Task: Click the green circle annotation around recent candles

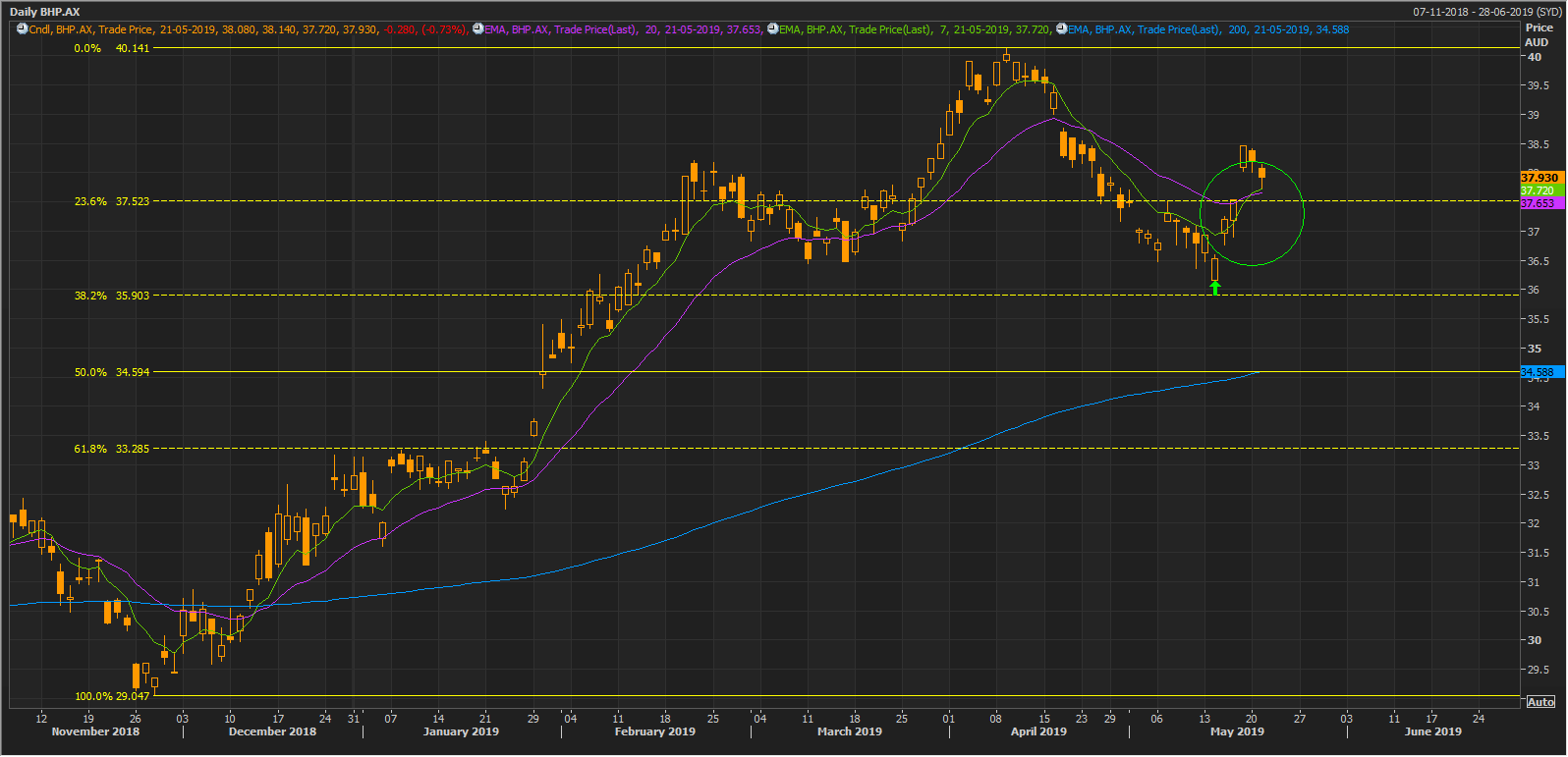Action: [1252, 213]
